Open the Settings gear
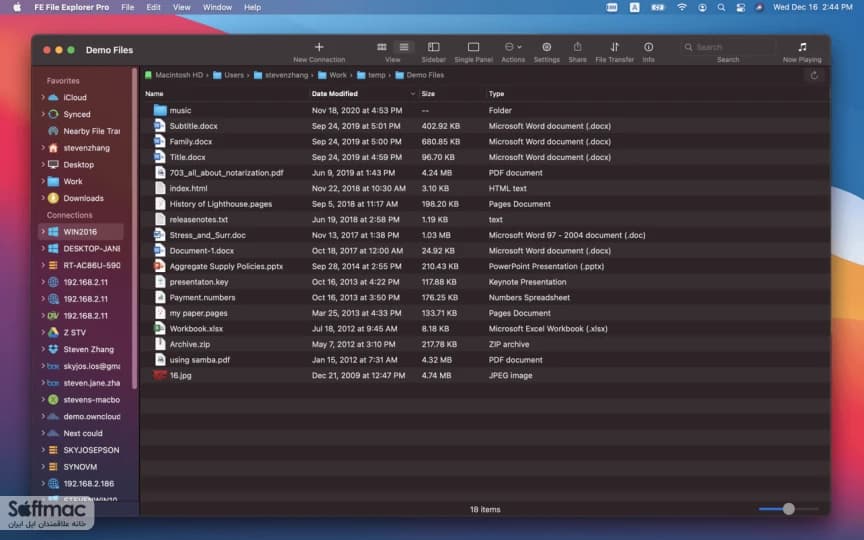This screenshot has height=540, width=864. [x=547, y=47]
